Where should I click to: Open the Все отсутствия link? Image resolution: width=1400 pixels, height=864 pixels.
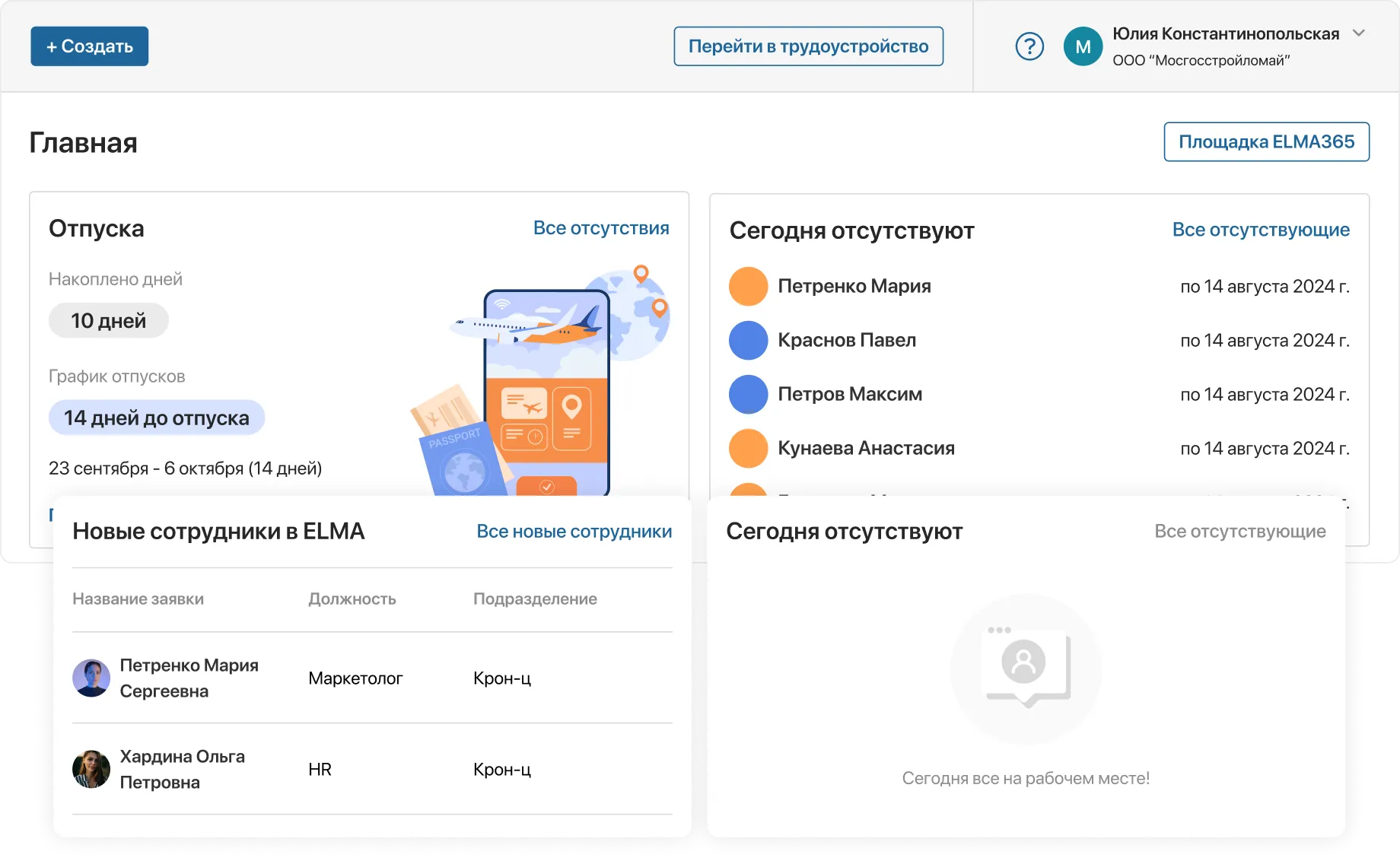[x=601, y=228]
